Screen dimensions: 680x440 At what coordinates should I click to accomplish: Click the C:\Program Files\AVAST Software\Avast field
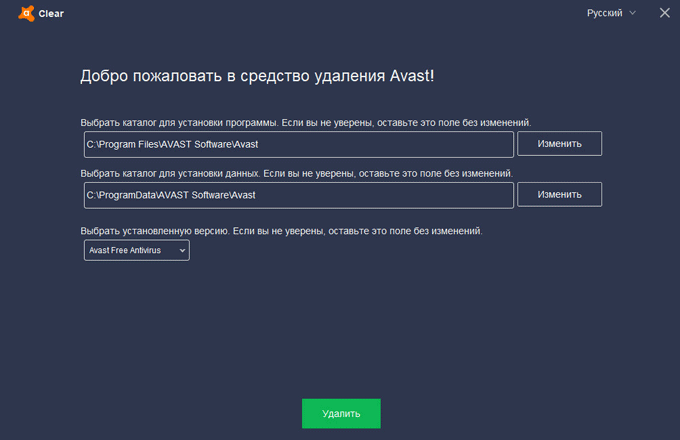[298, 144]
